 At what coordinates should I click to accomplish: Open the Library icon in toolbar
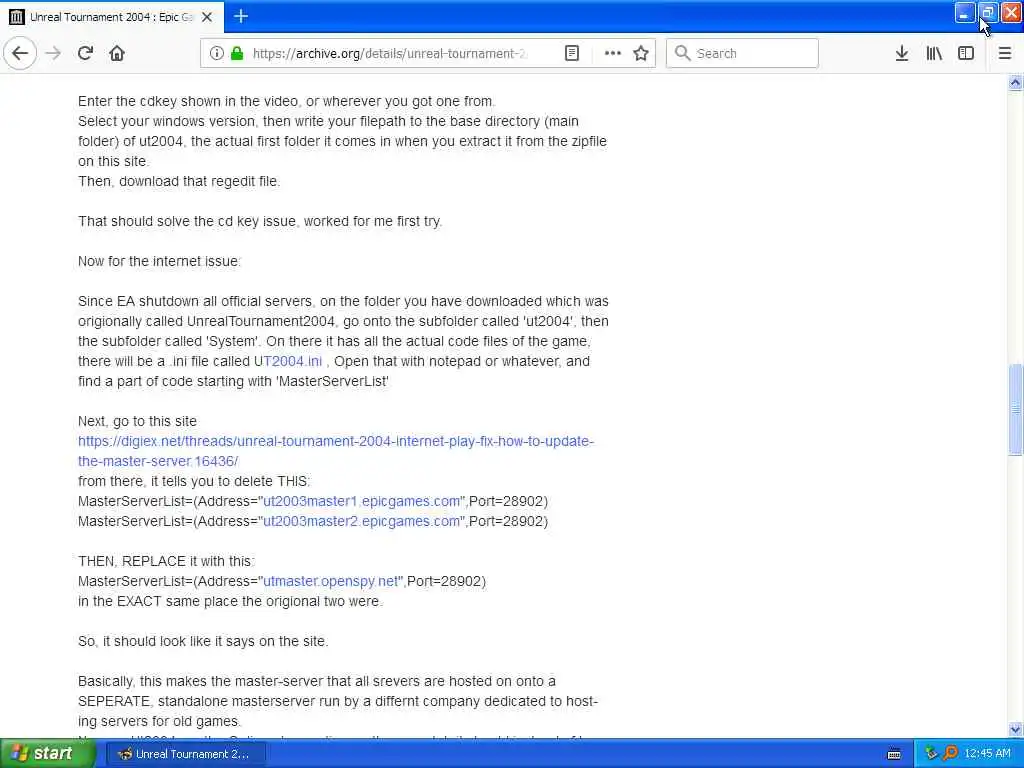click(x=934, y=54)
